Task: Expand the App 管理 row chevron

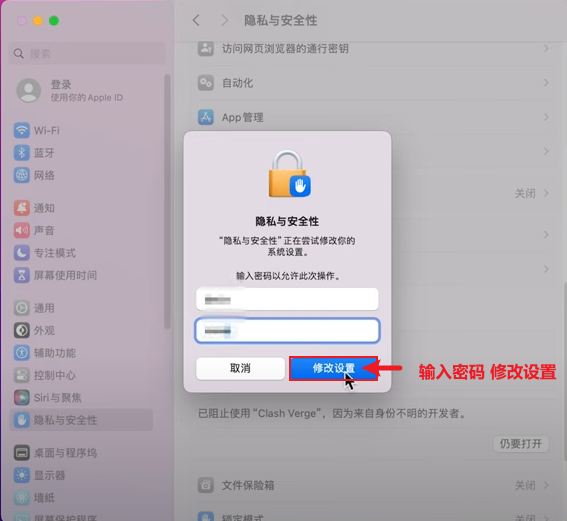Action: pos(546,117)
